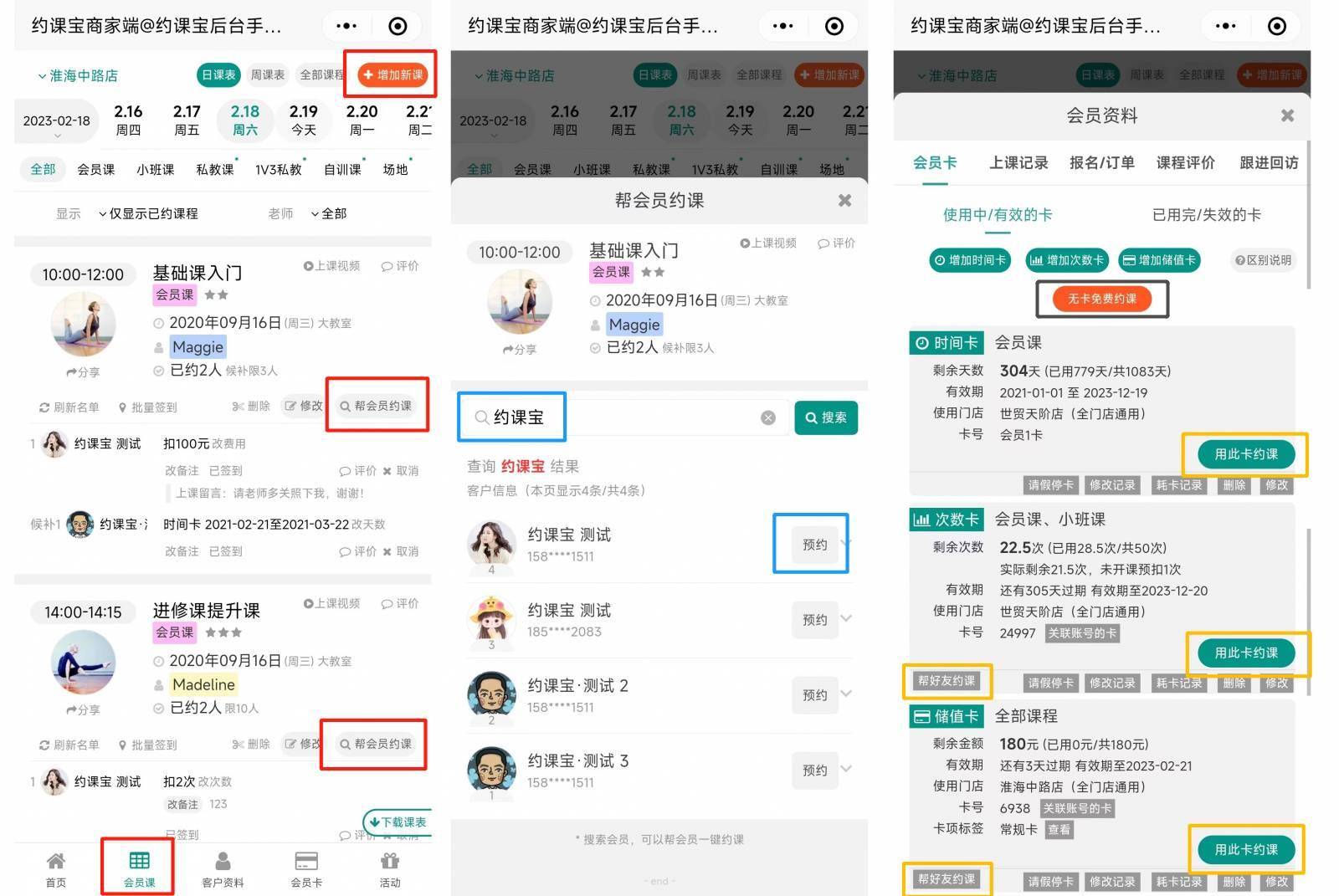1339x896 pixels.
Task: Click 耗卡记录 on 次数卡 row
Action: point(1178,684)
